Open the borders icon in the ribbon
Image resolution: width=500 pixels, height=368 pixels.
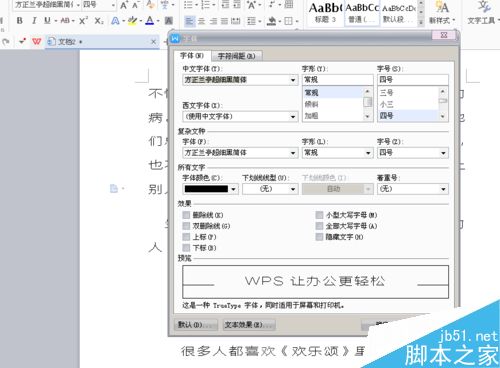(288, 21)
